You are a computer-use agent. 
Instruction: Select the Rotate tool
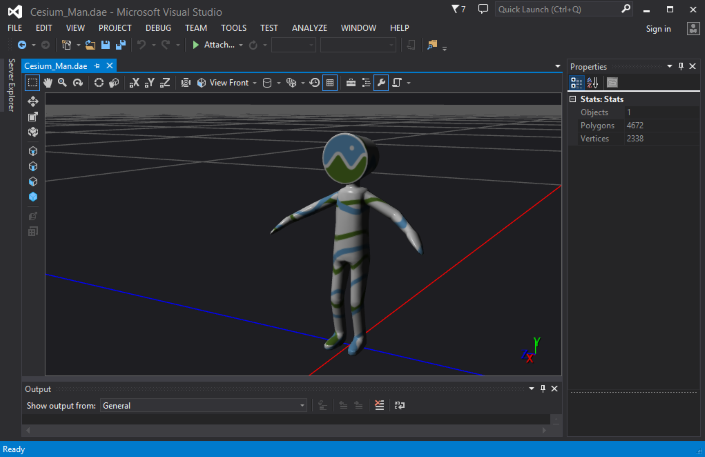(33, 132)
